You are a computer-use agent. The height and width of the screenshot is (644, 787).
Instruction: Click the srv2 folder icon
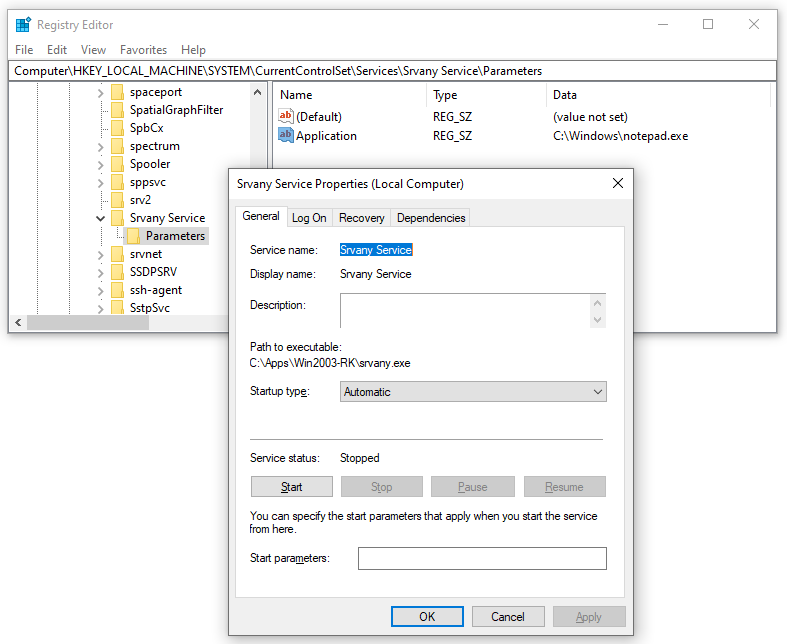click(117, 200)
